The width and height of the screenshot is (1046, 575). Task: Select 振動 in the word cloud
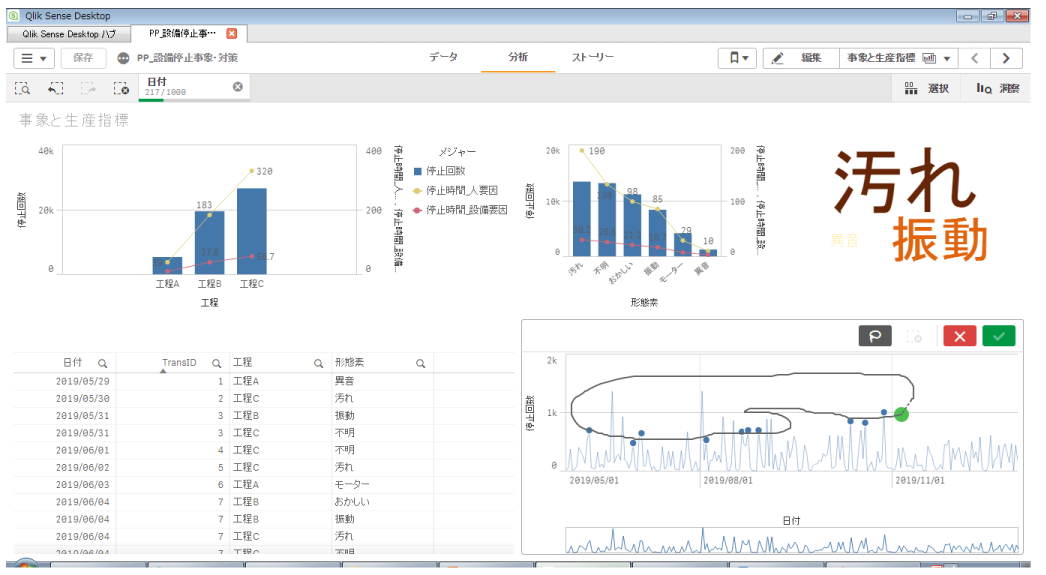point(939,241)
